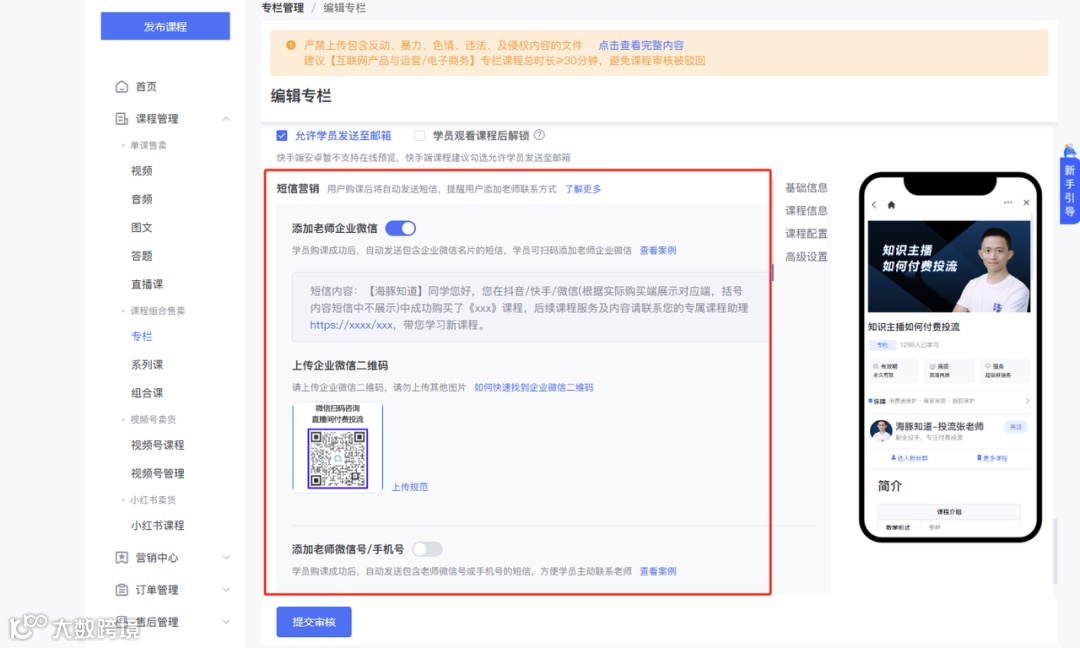This screenshot has width=1080, height=648.
Task: Tap the close X in phone preview
Action: click(x=1026, y=202)
